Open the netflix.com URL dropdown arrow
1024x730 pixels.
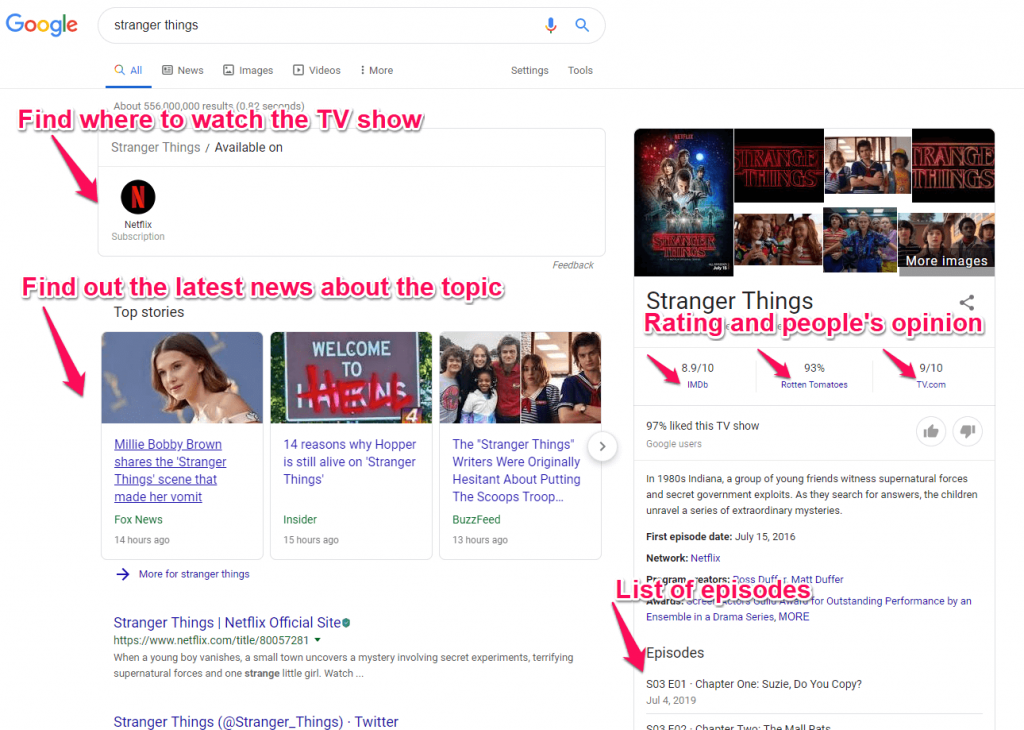pyautogui.click(x=317, y=640)
